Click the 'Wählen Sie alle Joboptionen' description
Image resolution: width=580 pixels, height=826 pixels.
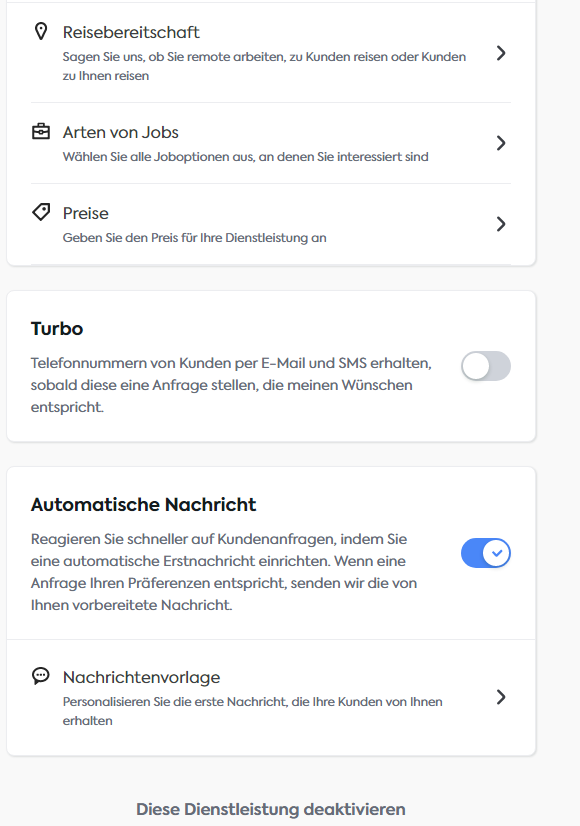point(245,156)
